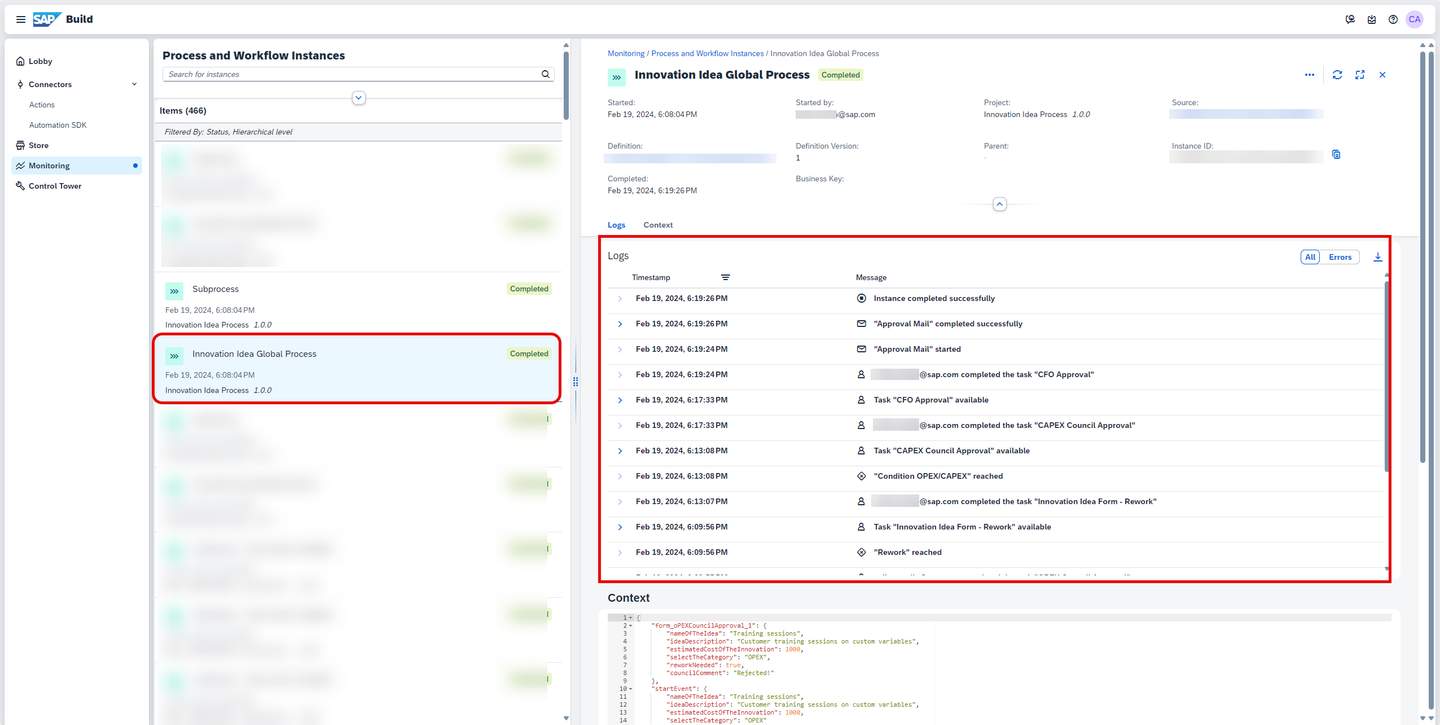Screen dimensions: 1440x725
Task: Click the "Filtered By: Status, Hierarchical level" bar
Action: 358,132
